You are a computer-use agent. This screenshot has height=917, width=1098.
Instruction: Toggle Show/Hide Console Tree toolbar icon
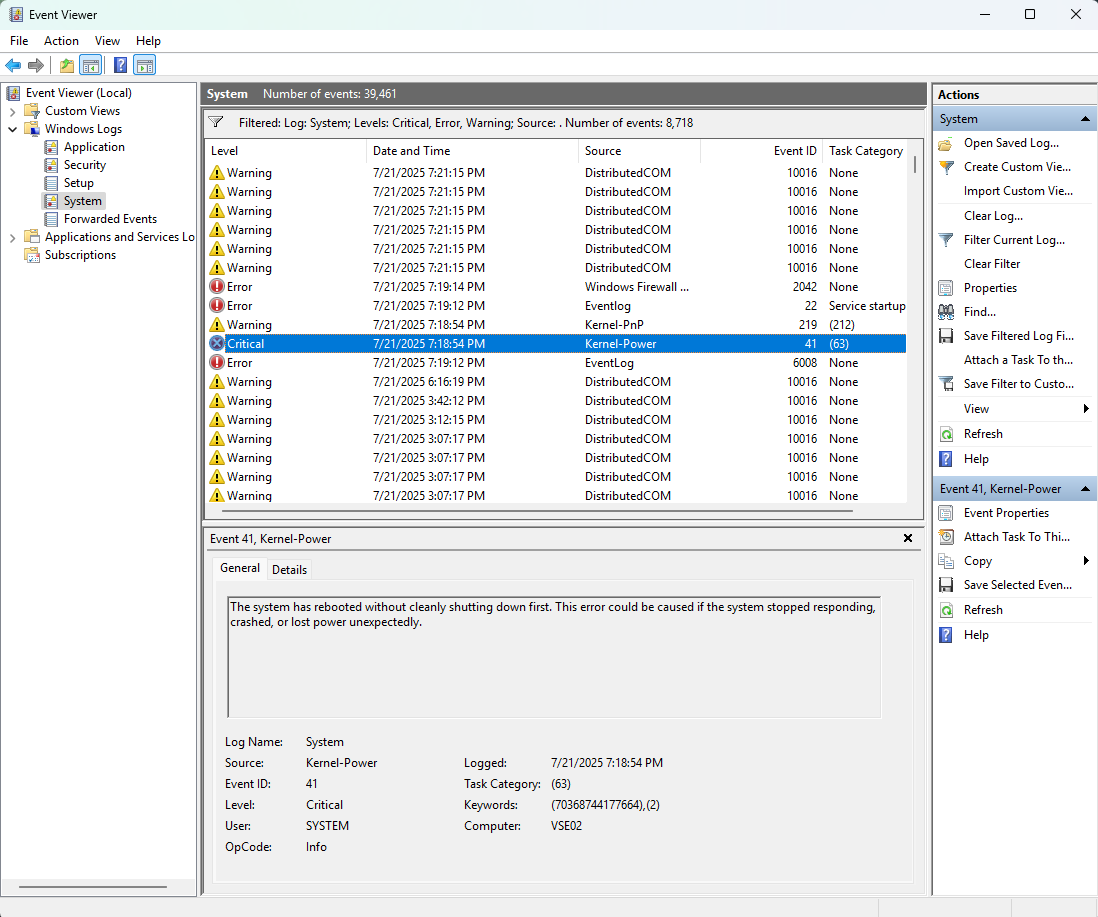pos(90,66)
